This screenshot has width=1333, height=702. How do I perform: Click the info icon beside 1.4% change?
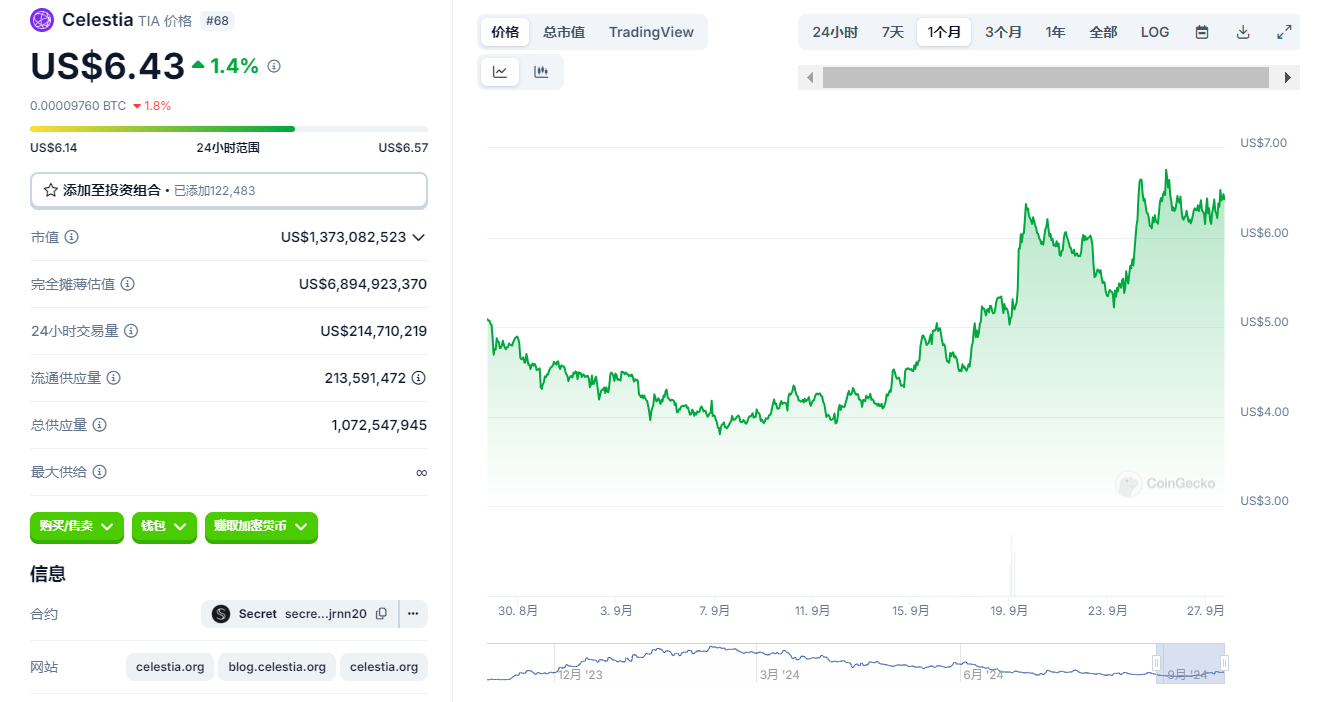tap(274, 66)
